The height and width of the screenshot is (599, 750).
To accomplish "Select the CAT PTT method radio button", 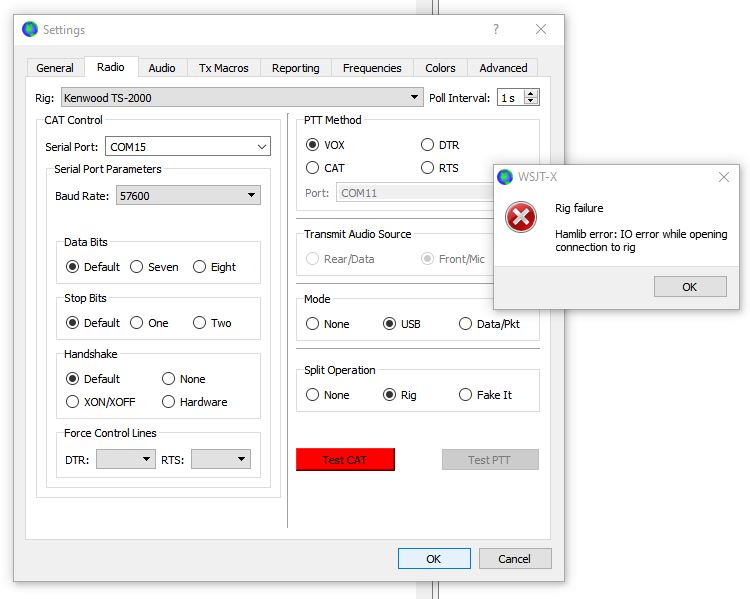I will (313, 168).
